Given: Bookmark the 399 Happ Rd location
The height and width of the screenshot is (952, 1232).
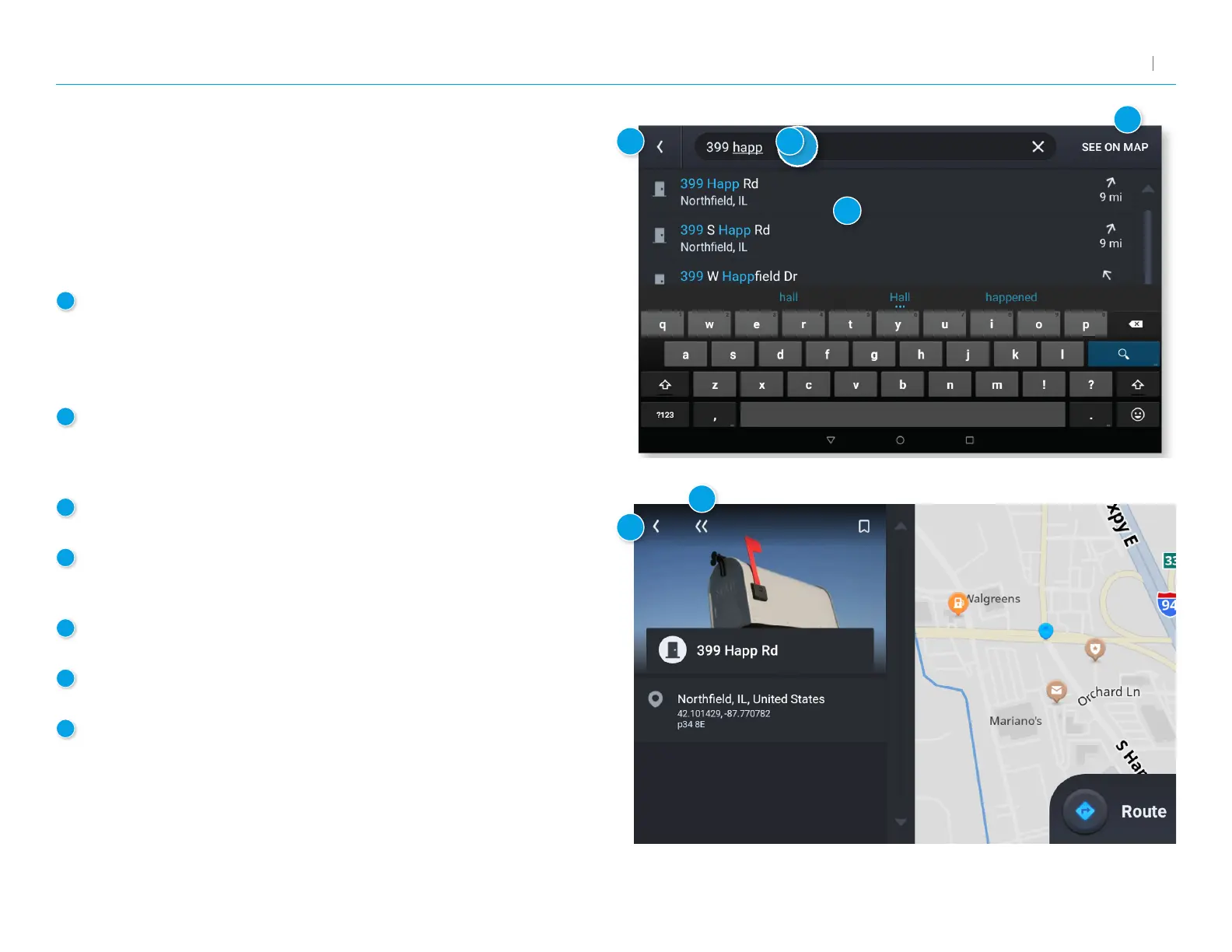Looking at the screenshot, I should click(x=863, y=527).
